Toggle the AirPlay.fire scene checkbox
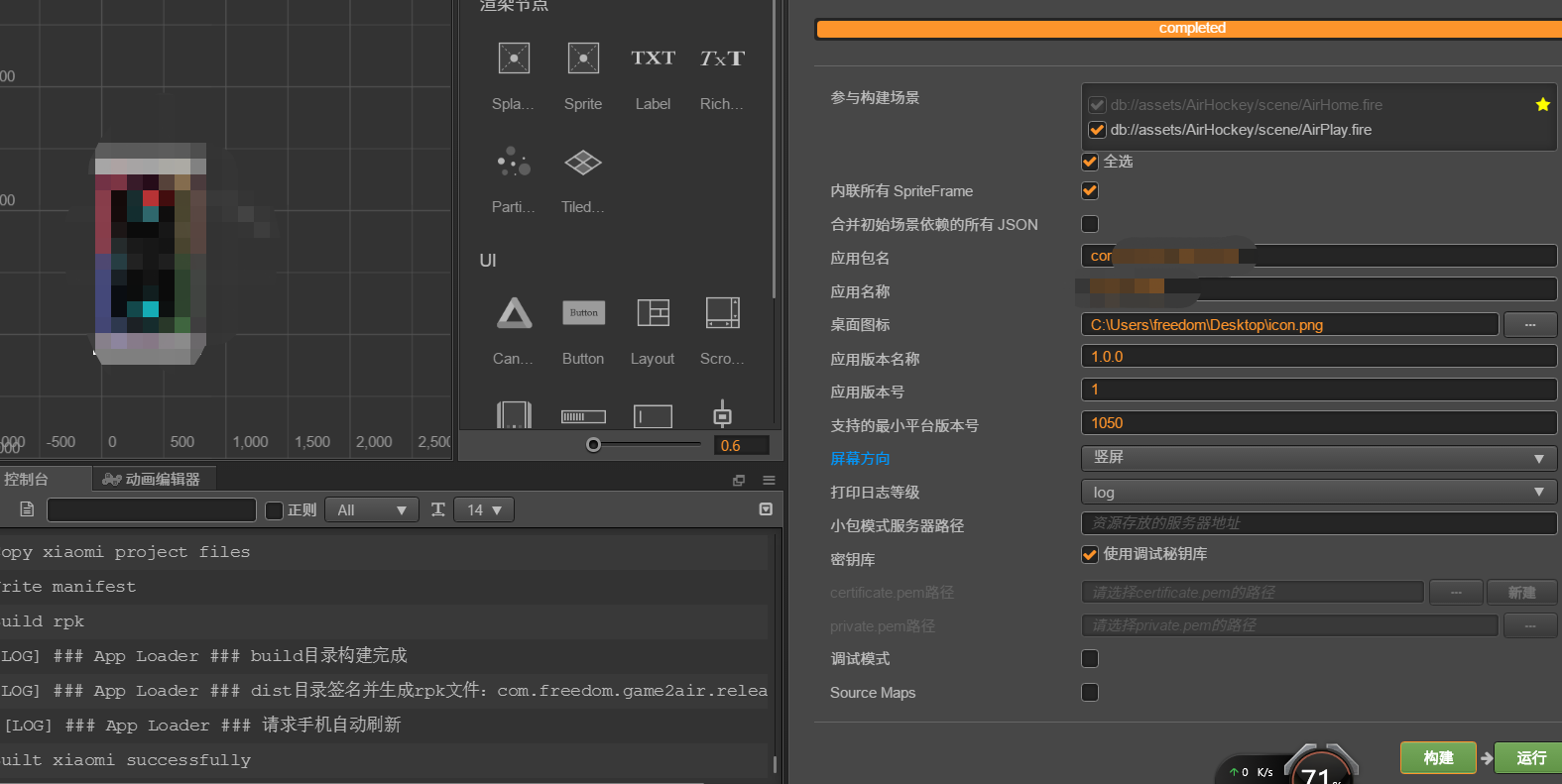Viewport: 1562px width, 784px height. (x=1097, y=130)
